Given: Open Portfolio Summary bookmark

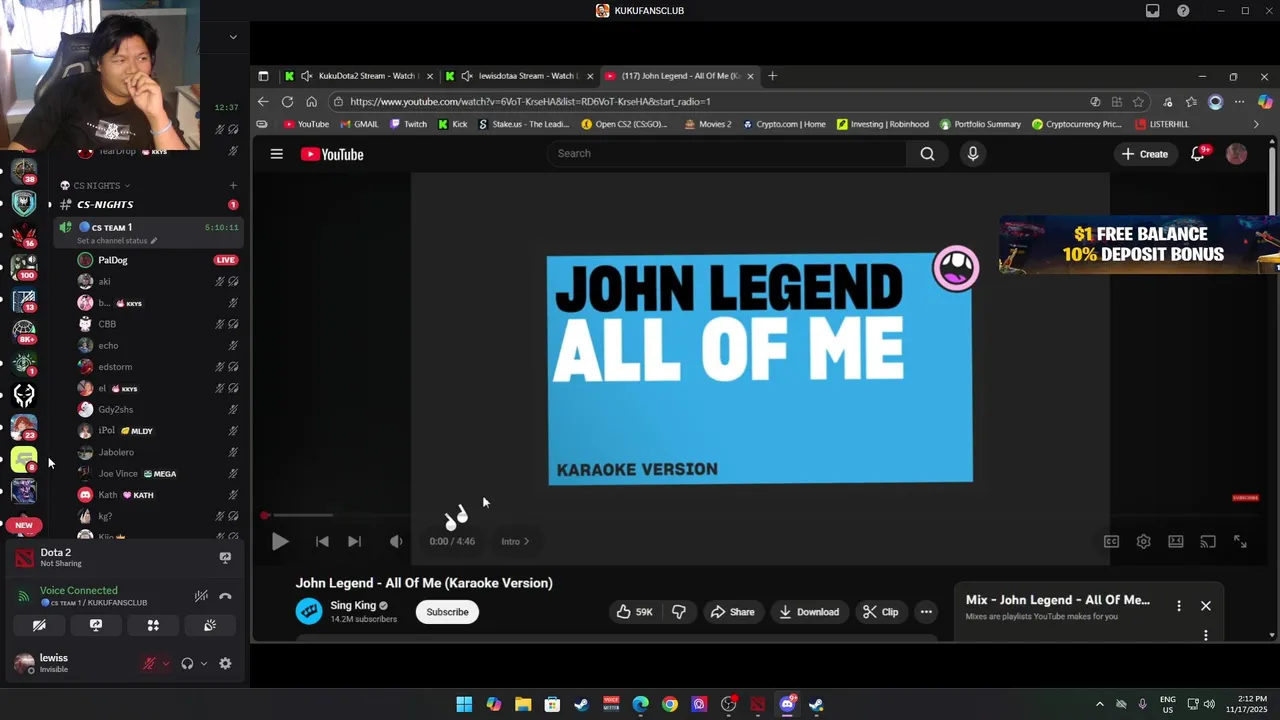Looking at the screenshot, I should (980, 124).
